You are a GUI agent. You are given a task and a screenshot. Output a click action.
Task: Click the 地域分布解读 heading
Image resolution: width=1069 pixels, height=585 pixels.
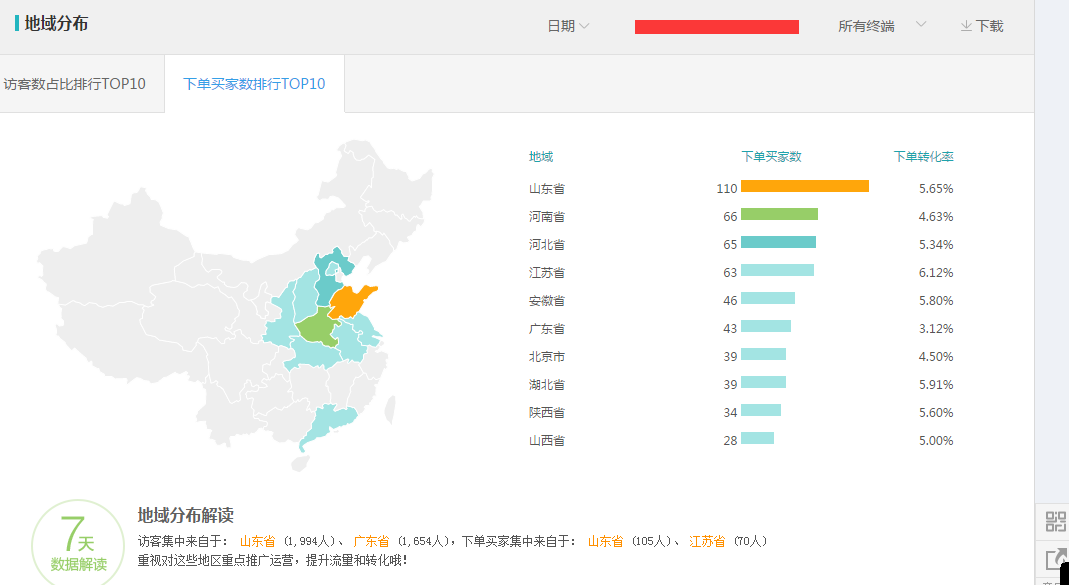185,515
